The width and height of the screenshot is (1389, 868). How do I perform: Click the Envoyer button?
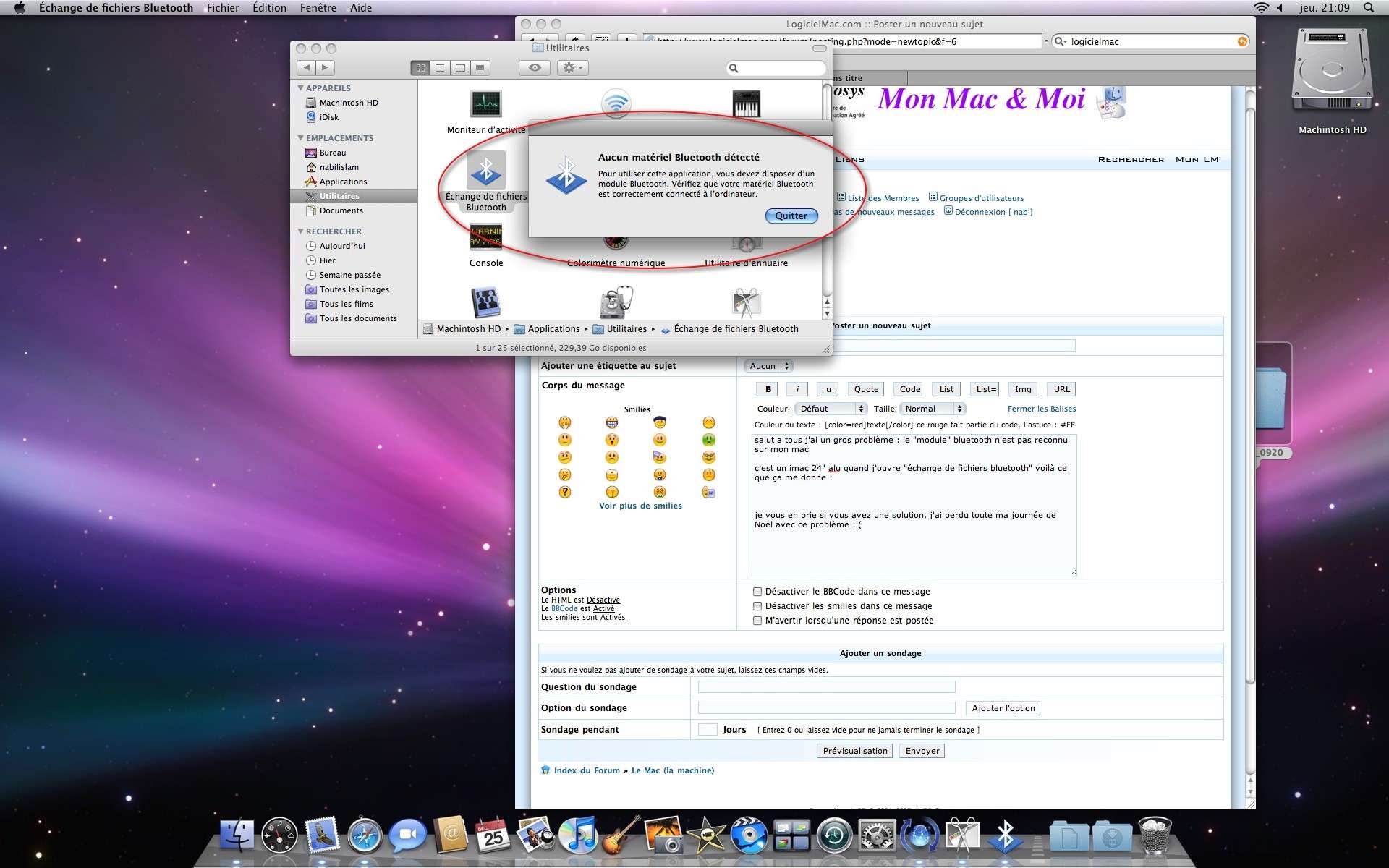pos(922,751)
